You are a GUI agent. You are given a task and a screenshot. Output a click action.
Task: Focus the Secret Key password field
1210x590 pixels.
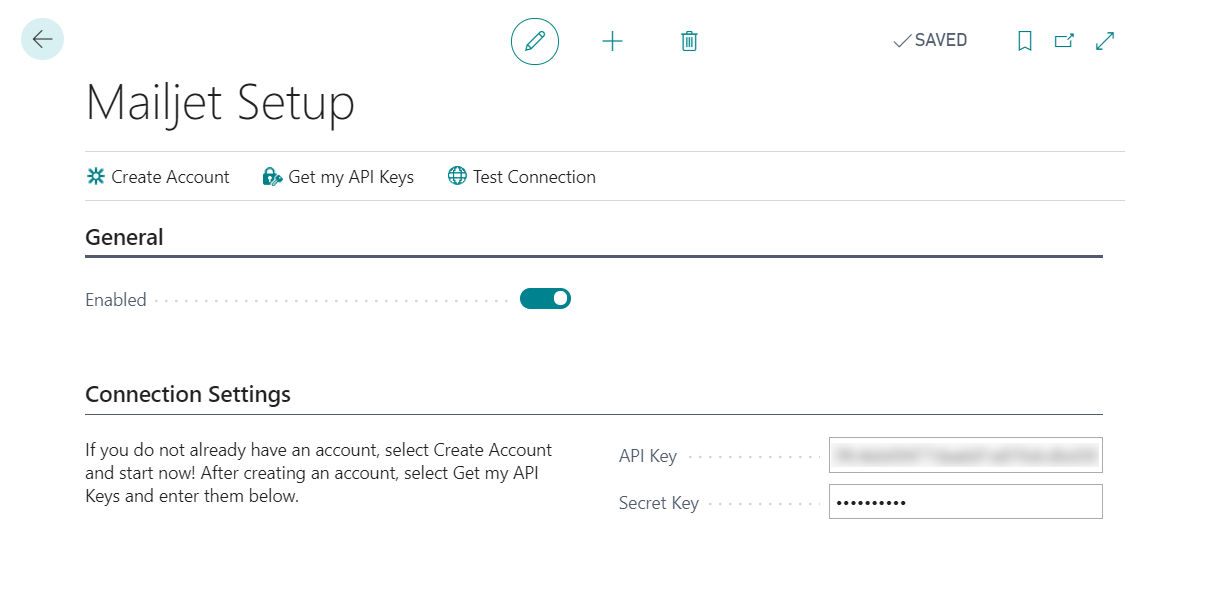[x=965, y=502]
